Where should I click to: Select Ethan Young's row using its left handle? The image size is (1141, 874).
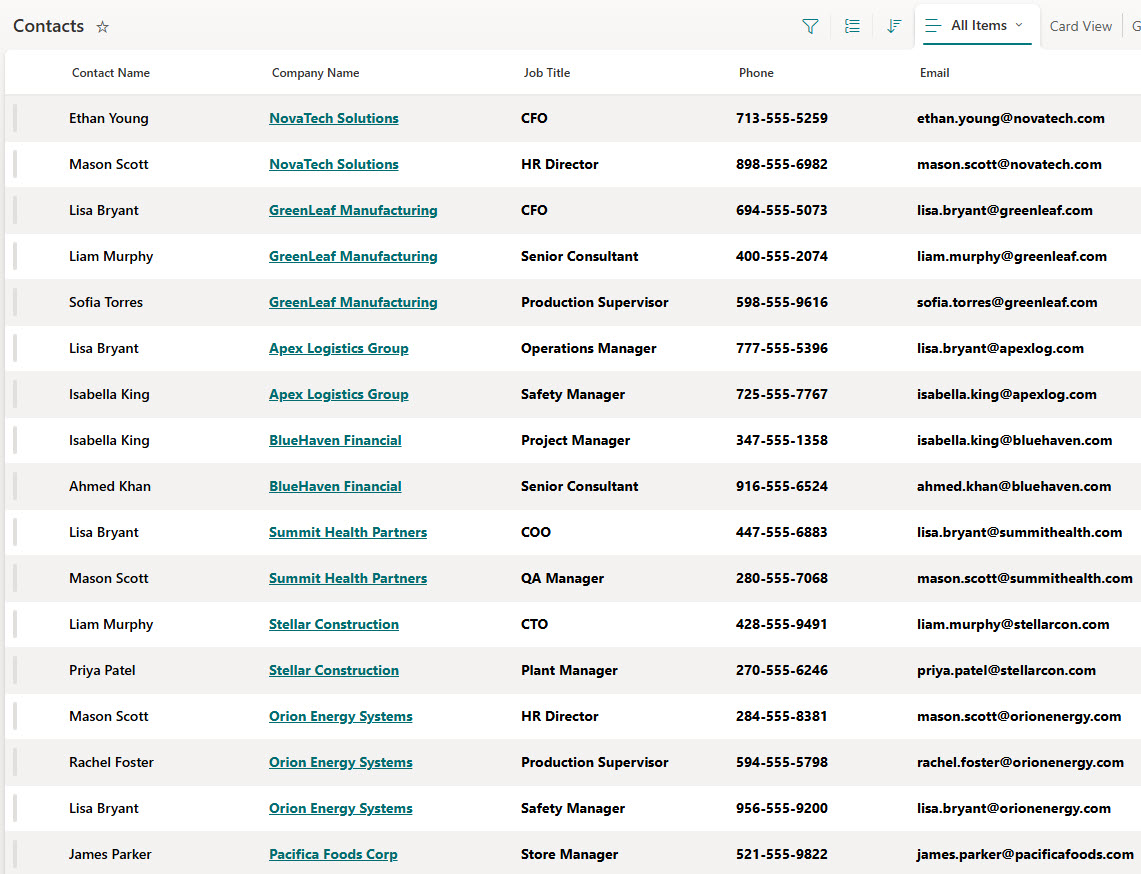pyautogui.click(x=15, y=118)
